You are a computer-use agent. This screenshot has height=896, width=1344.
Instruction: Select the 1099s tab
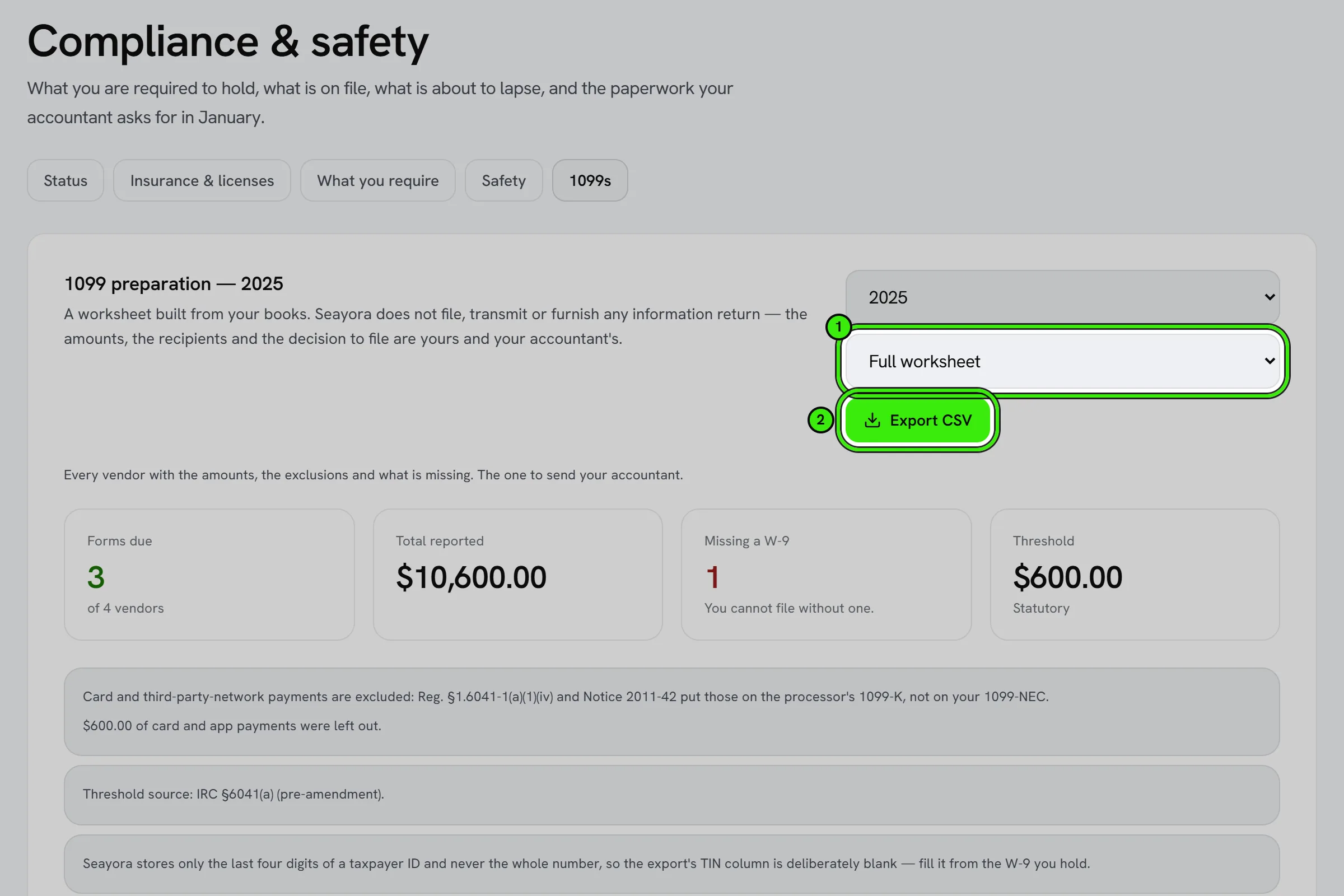point(590,180)
